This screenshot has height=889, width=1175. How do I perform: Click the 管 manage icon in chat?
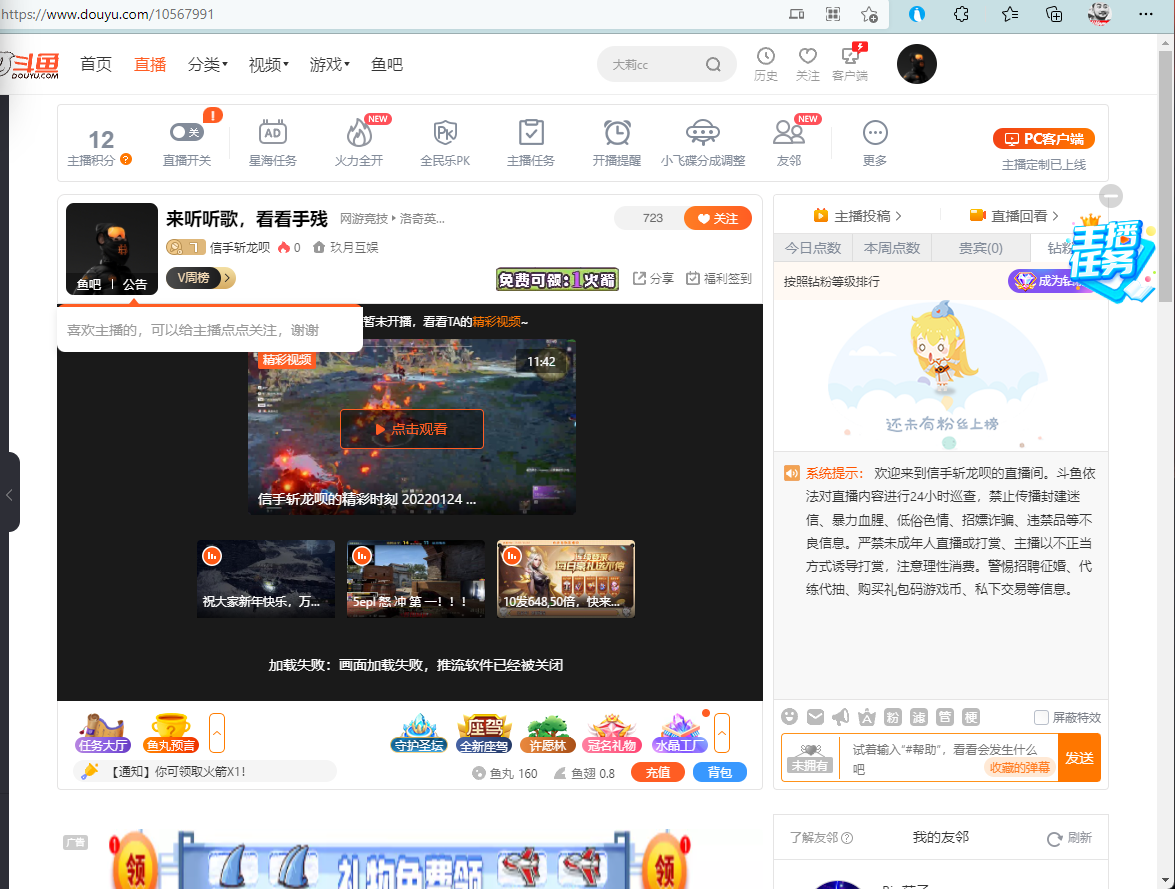click(945, 717)
